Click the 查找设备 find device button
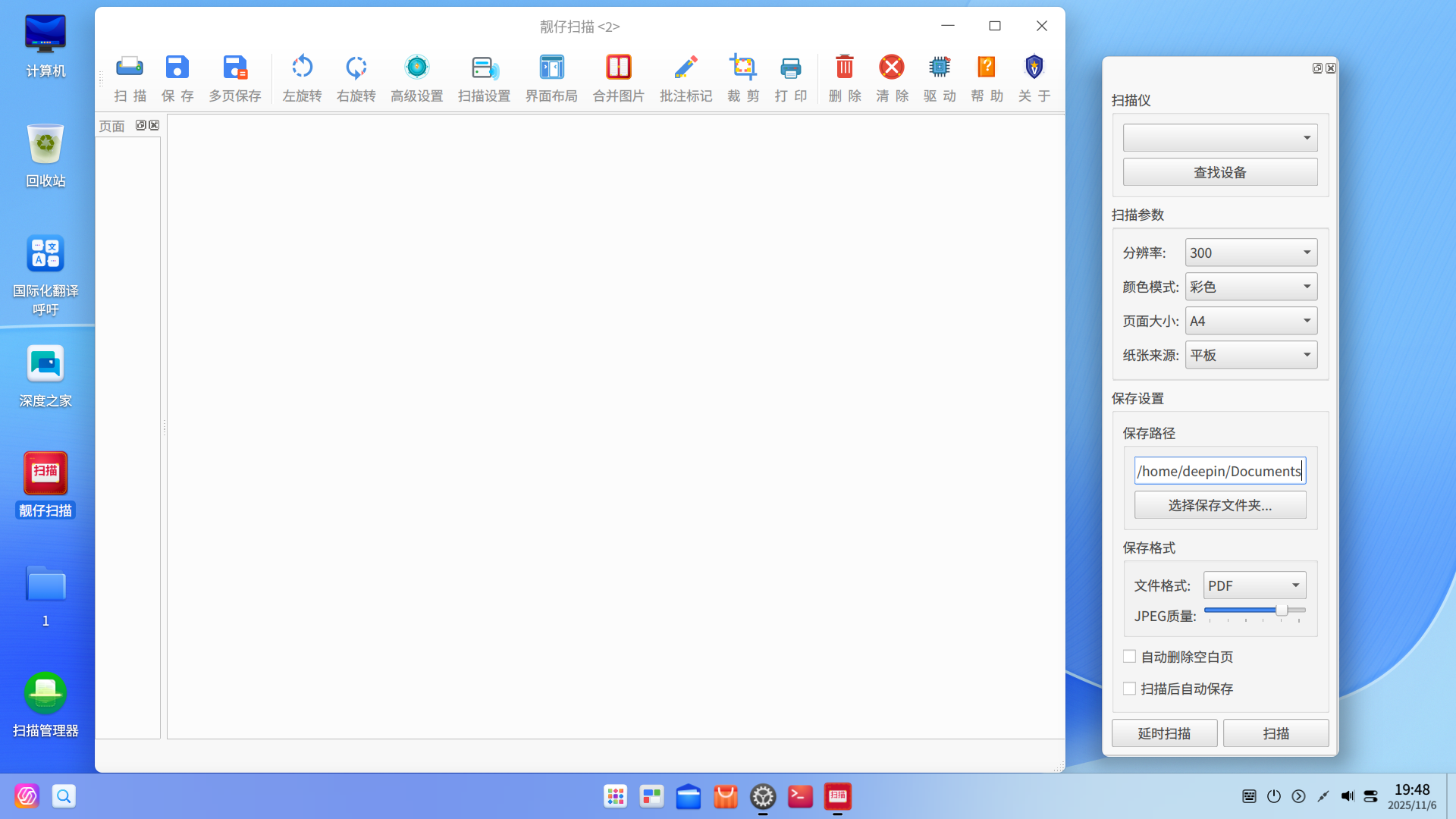Viewport: 1456px width, 819px height. click(1220, 172)
